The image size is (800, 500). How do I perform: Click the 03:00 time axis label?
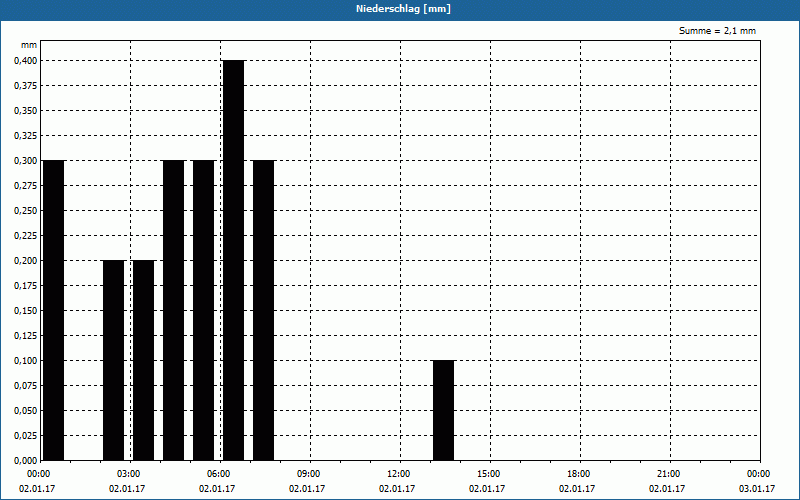129,474
